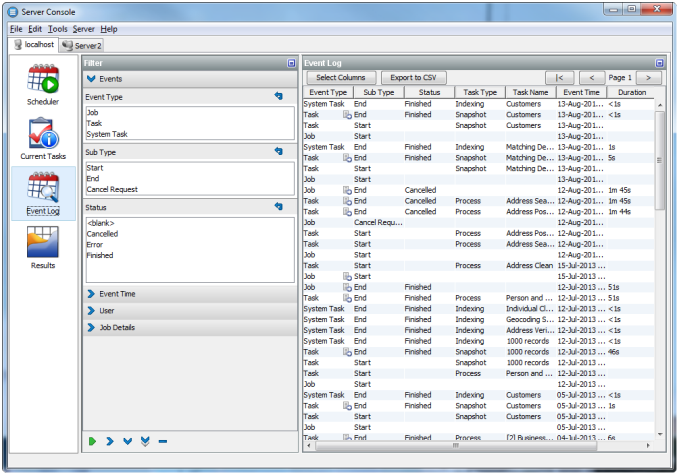Expand the Job Details filter section

coord(91,327)
